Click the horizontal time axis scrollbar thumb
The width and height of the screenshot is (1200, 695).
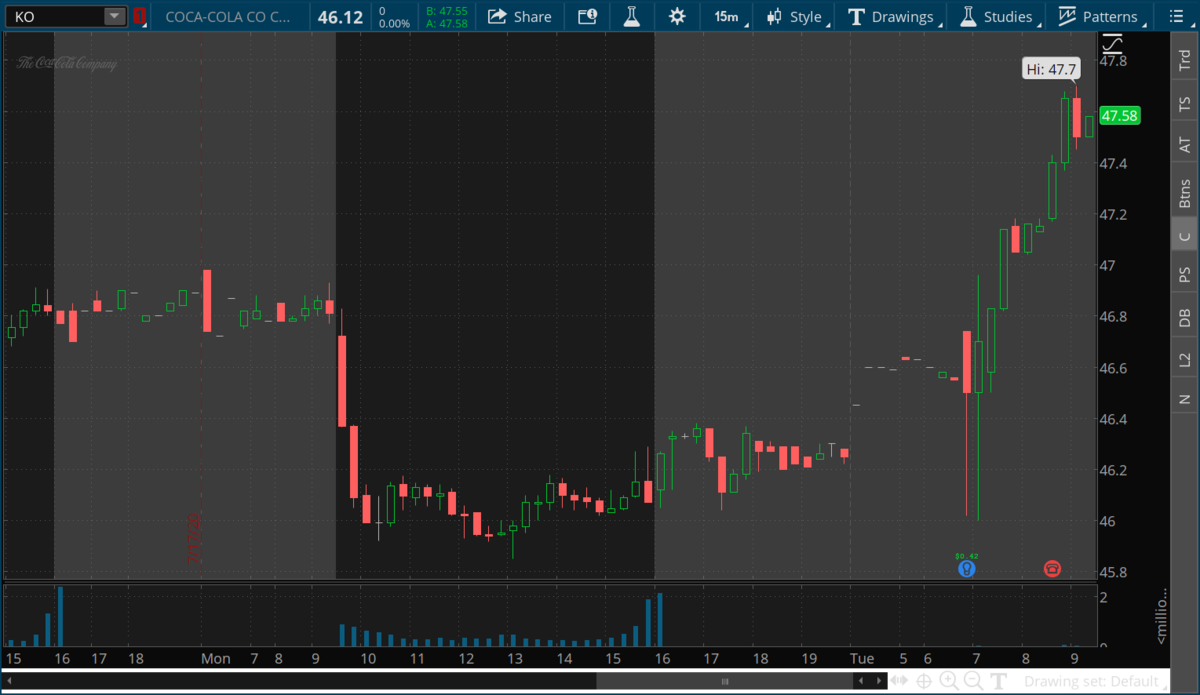coord(724,681)
